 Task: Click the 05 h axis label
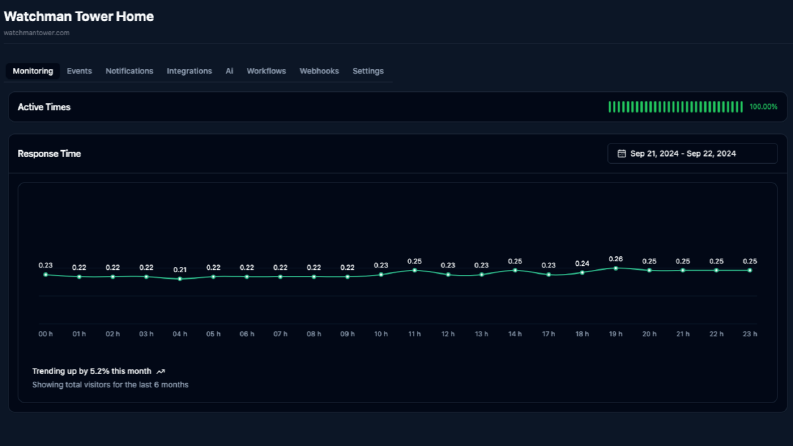coord(213,334)
